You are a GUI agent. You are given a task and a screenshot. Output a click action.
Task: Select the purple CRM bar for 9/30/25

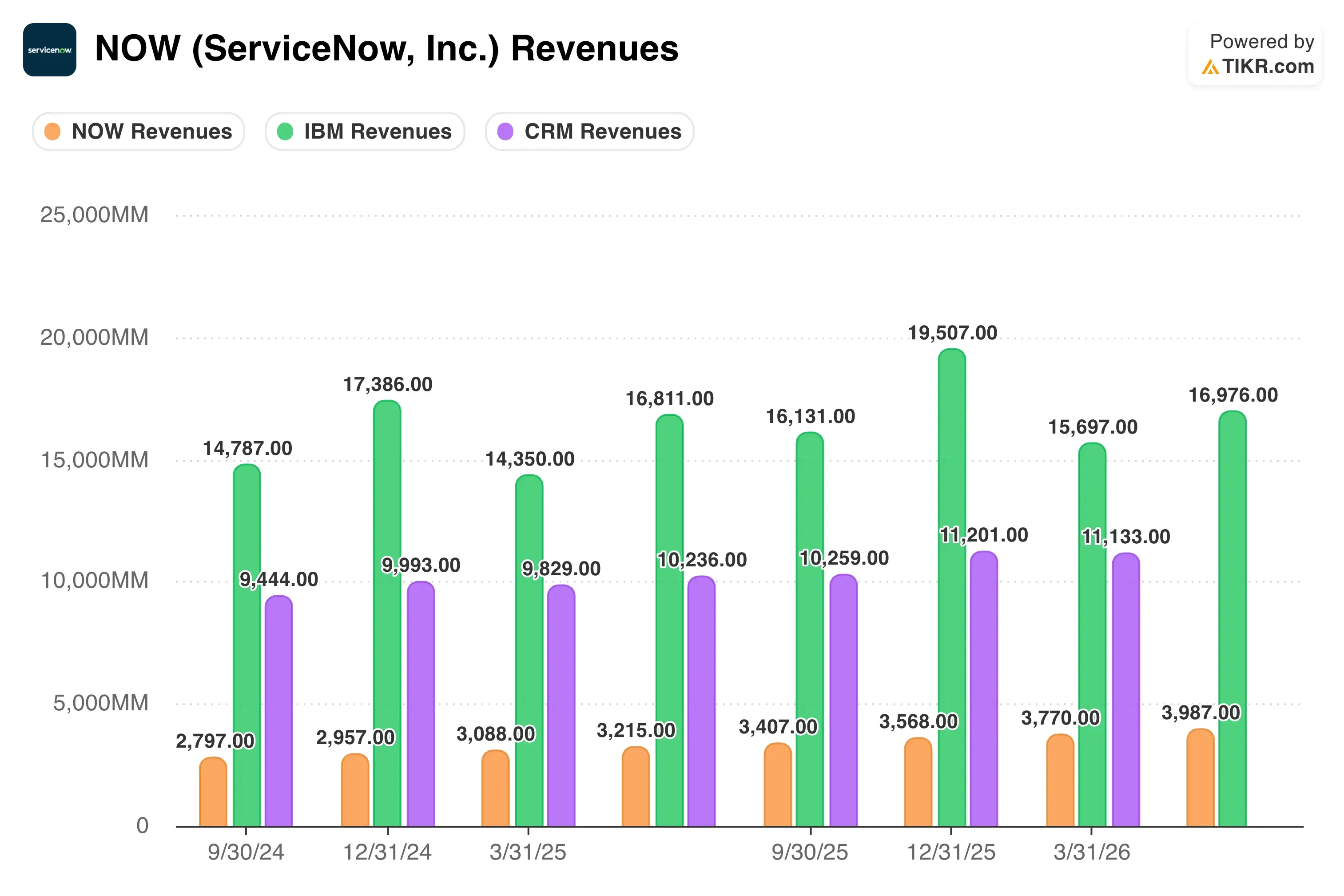843,701
